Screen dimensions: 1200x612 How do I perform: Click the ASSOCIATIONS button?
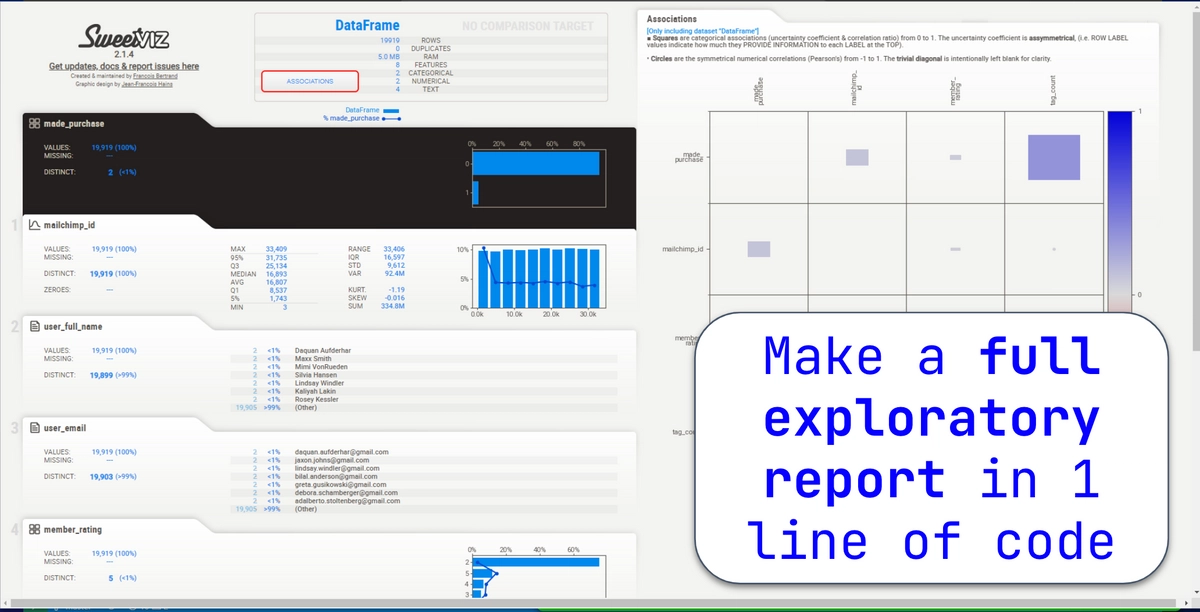click(x=310, y=81)
